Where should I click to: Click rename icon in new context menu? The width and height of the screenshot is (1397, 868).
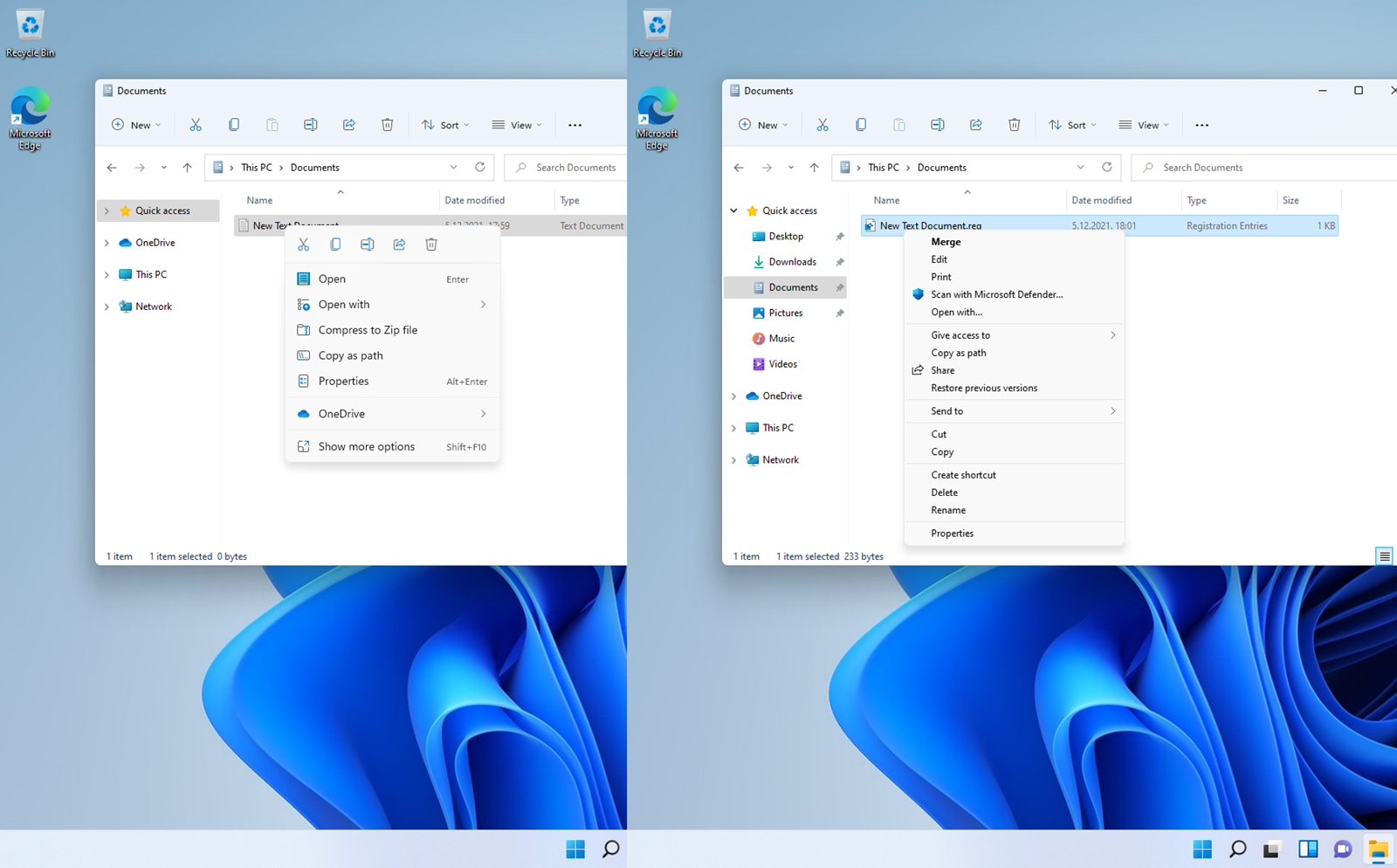coord(368,245)
